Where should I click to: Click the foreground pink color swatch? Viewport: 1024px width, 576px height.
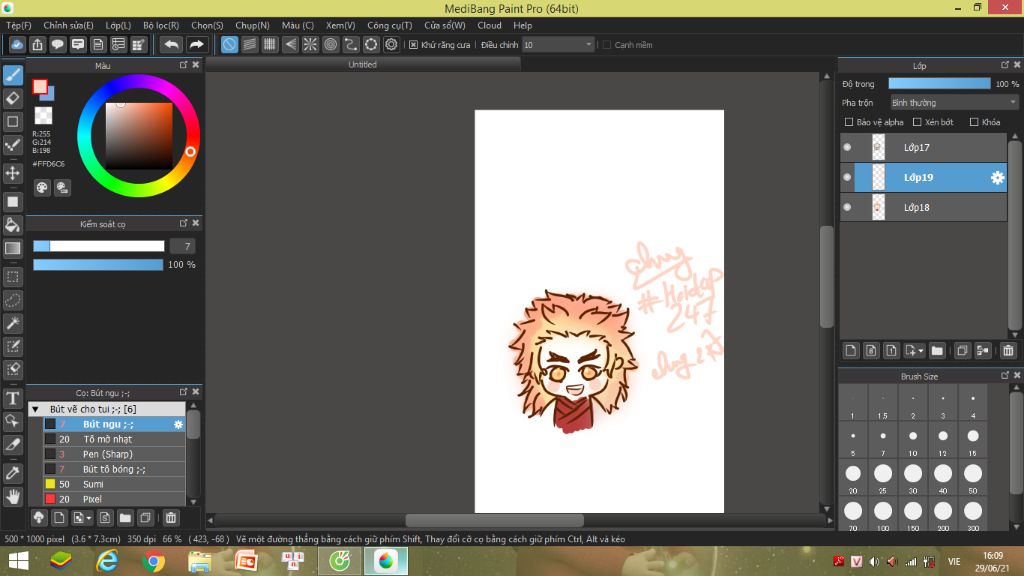40,86
